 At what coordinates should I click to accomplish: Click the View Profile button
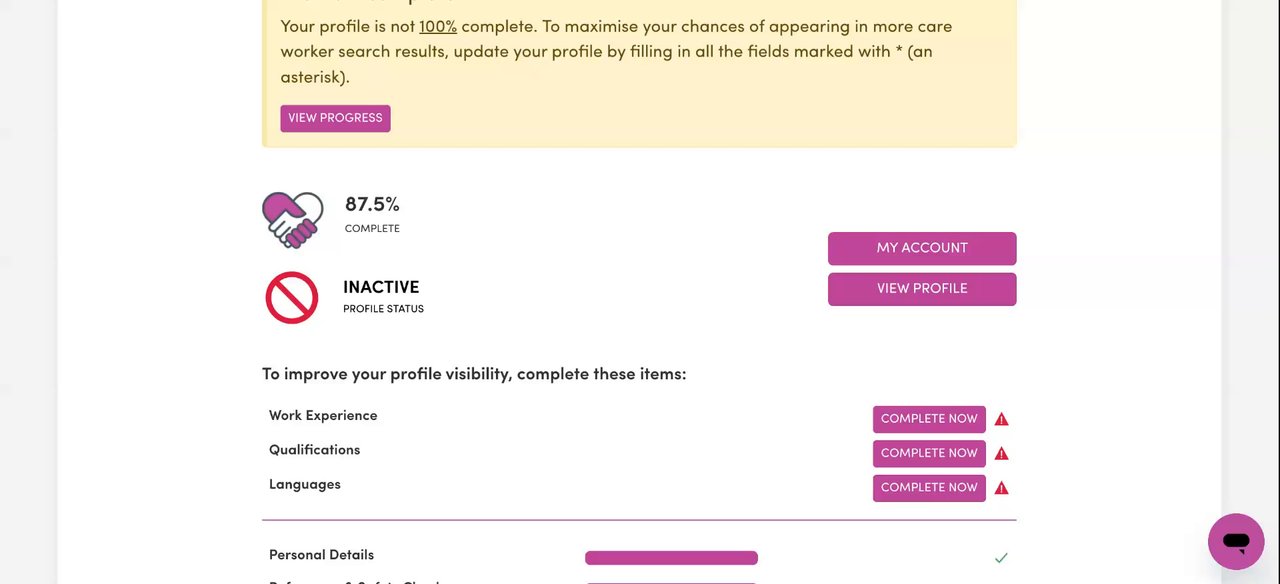coord(921,289)
